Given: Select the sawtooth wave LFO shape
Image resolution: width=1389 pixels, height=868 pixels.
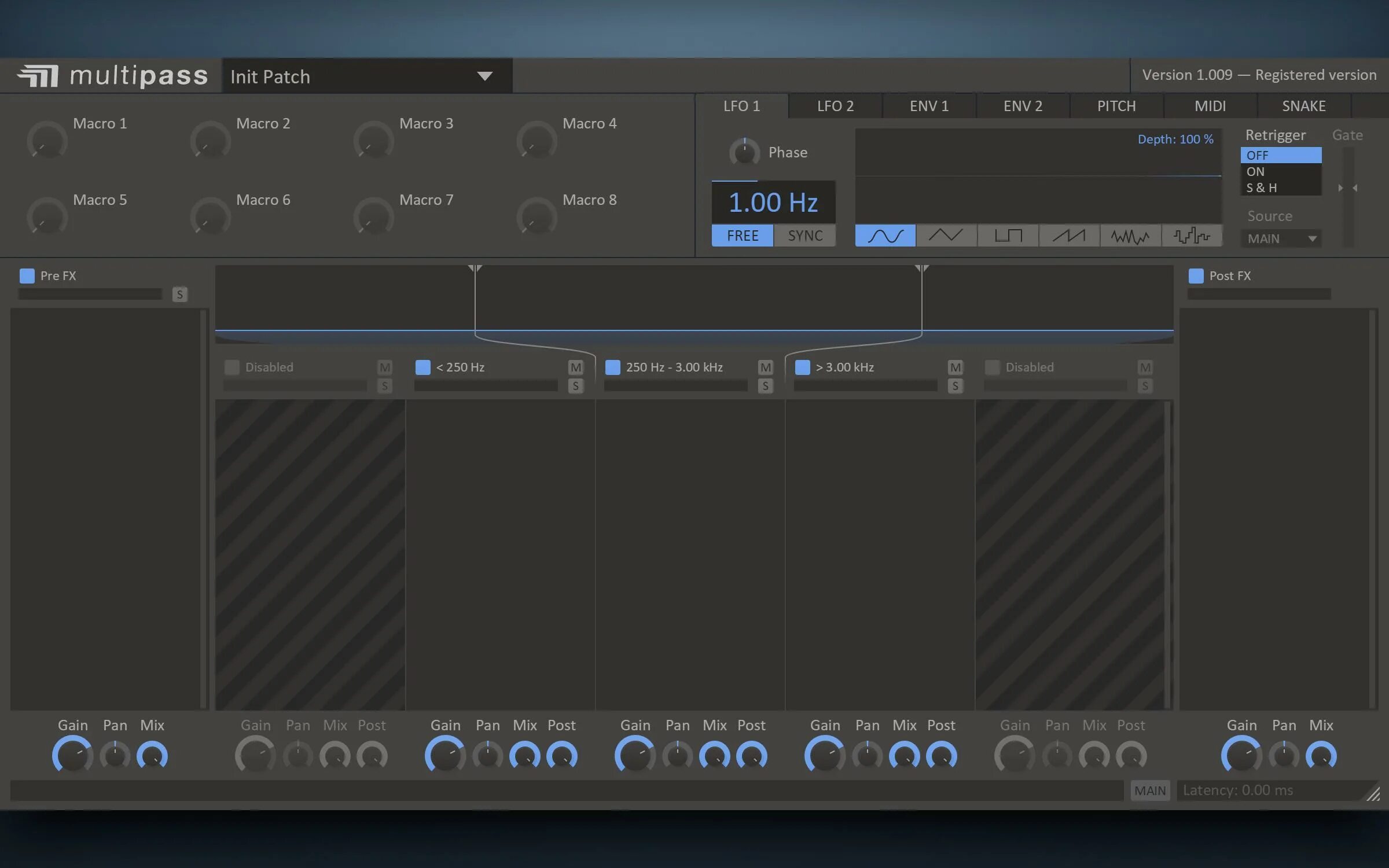Looking at the screenshot, I should (1069, 236).
